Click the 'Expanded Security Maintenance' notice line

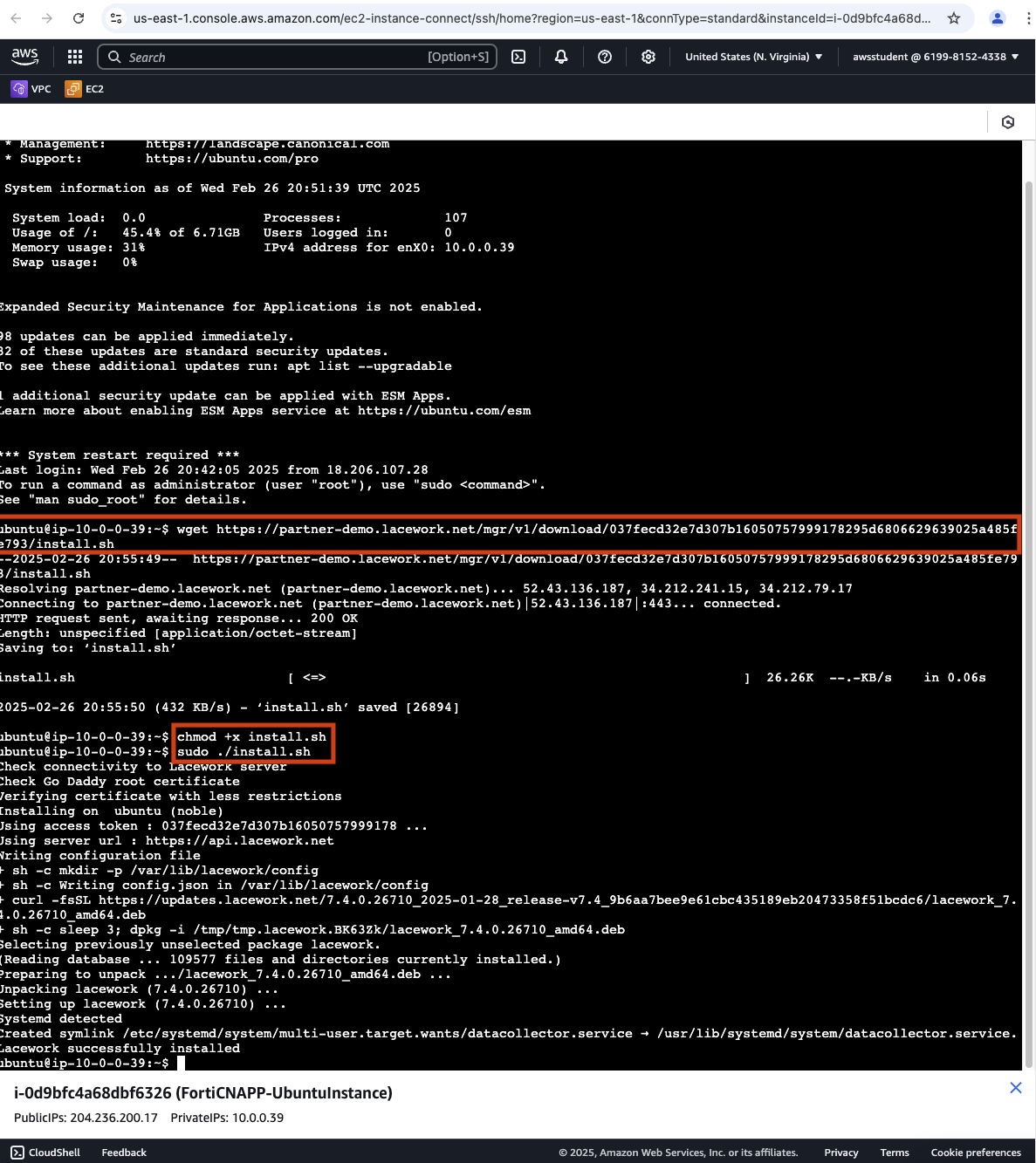pos(241,307)
